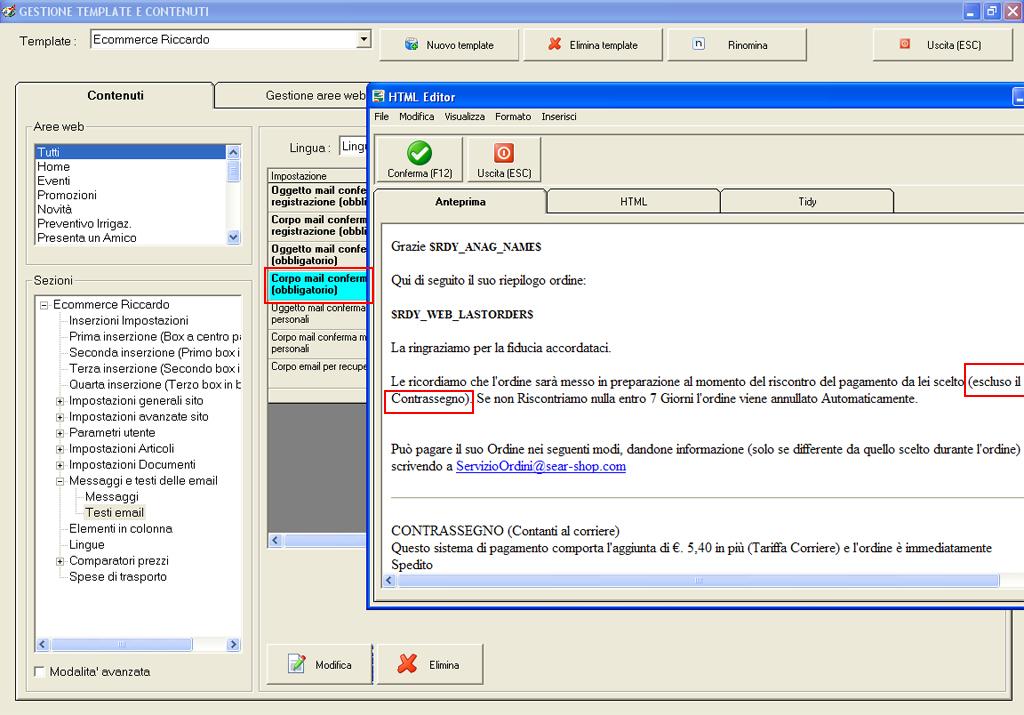Enable the Modalita' avanzata checkbox
Image resolution: width=1024 pixels, height=715 pixels.
39,671
